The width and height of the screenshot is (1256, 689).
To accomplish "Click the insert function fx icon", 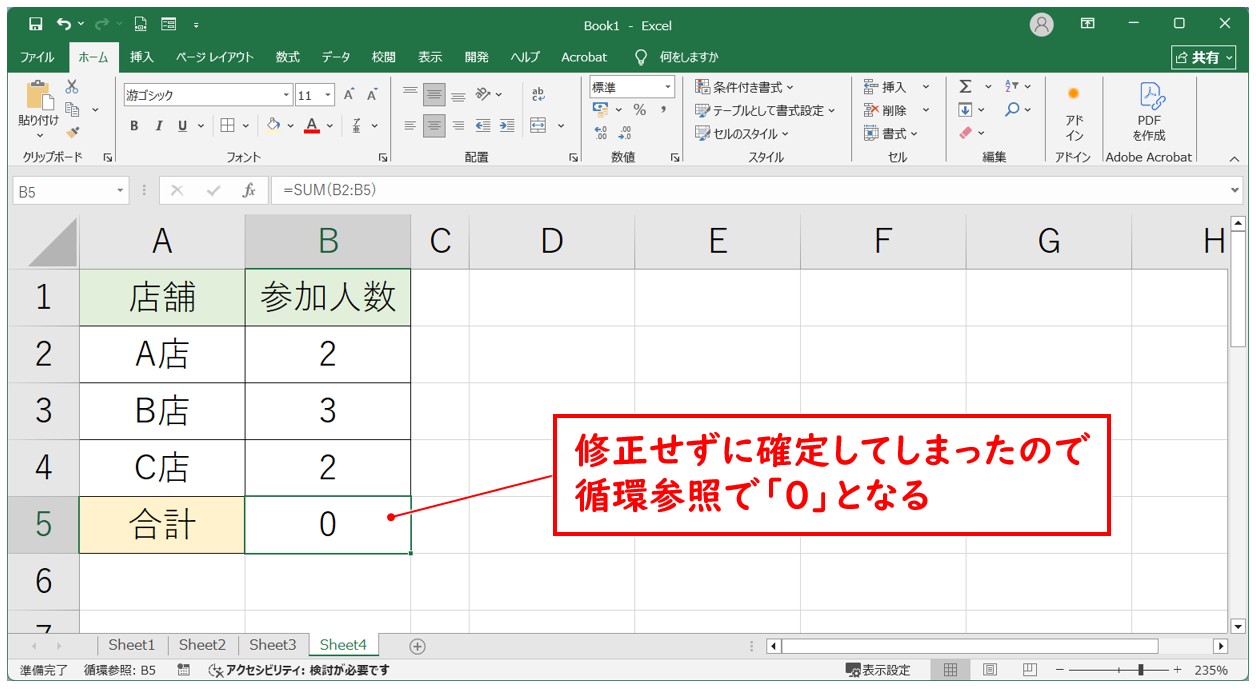I will pyautogui.click(x=250, y=190).
